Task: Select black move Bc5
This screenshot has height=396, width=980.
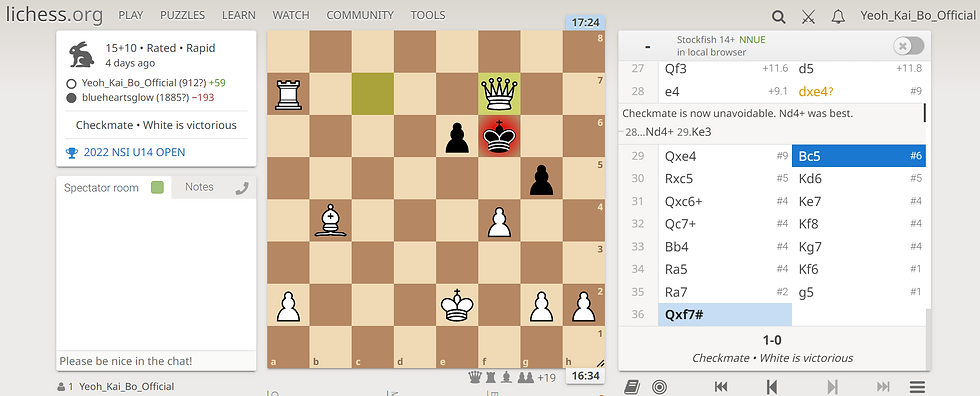Action: click(859, 156)
